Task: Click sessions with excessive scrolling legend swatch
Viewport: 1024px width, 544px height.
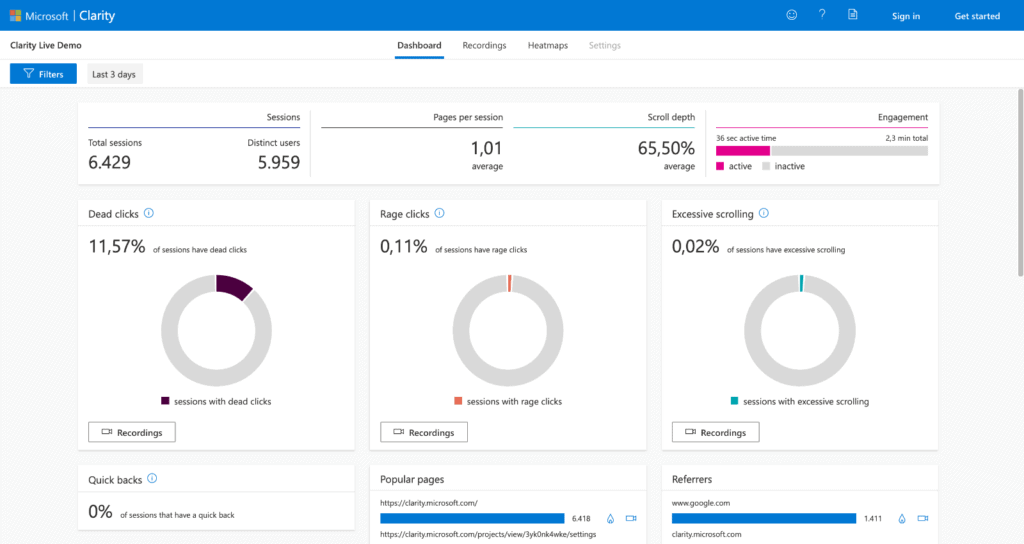Action: (x=735, y=401)
